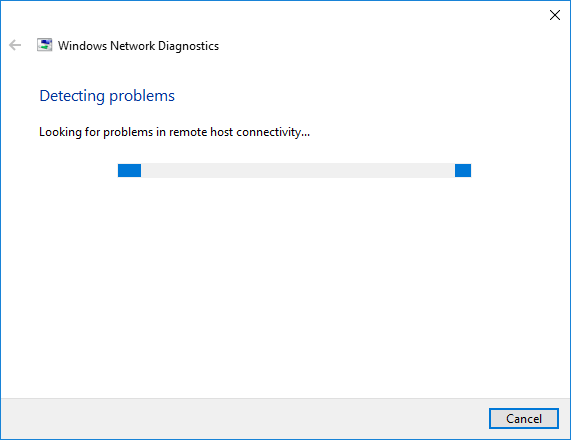571x440 pixels.
Task: Click the word connectivity in status line
Action: [273, 132]
